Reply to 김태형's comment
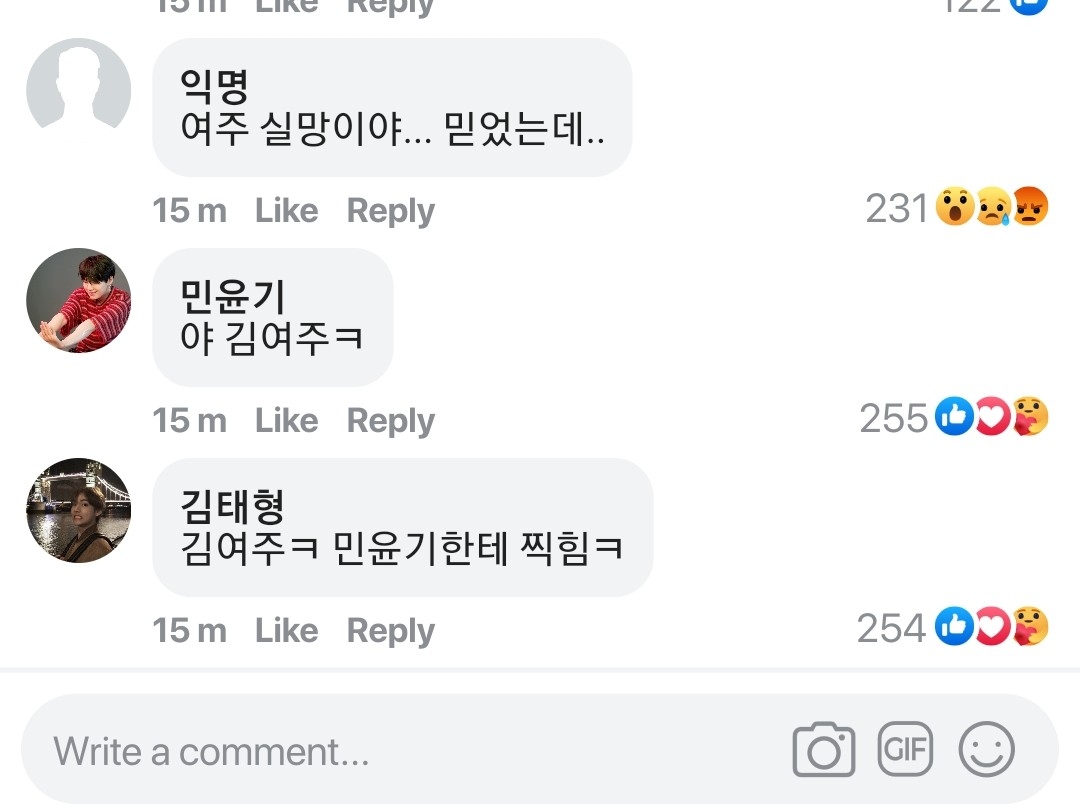Image resolution: width=1080 pixels, height=810 pixels. 390,631
